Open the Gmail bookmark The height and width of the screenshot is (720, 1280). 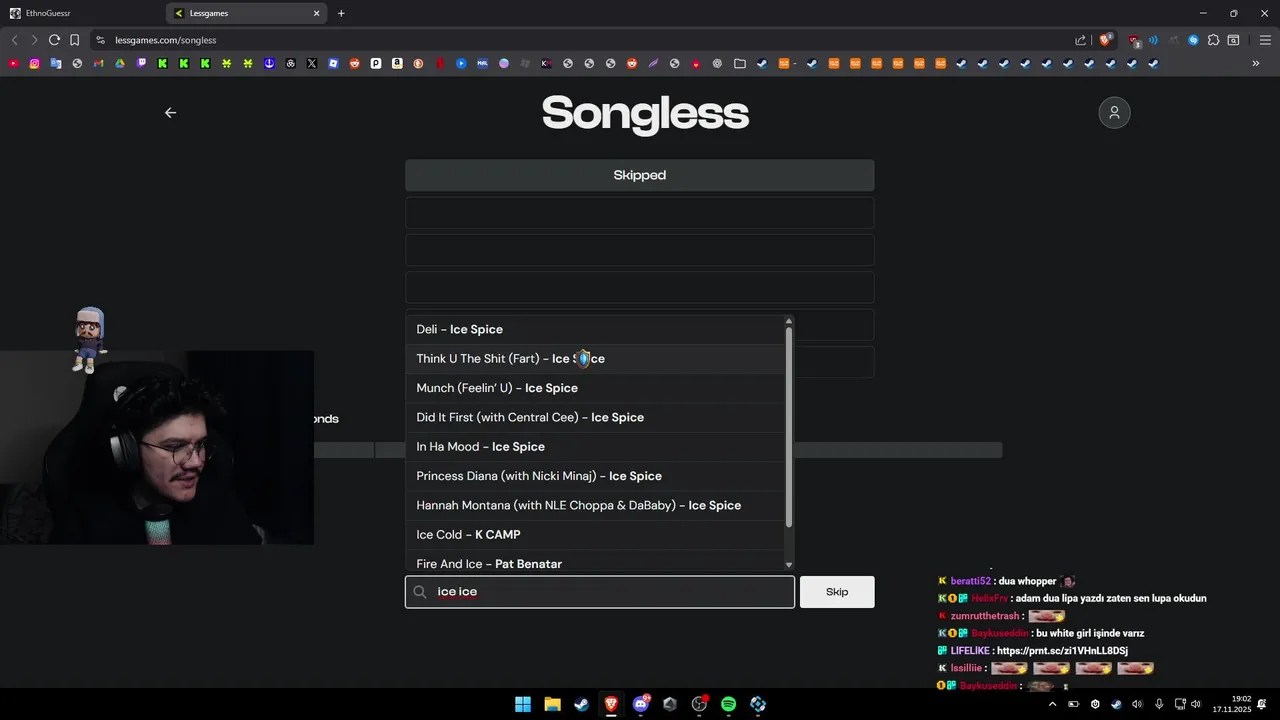click(x=98, y=63)
